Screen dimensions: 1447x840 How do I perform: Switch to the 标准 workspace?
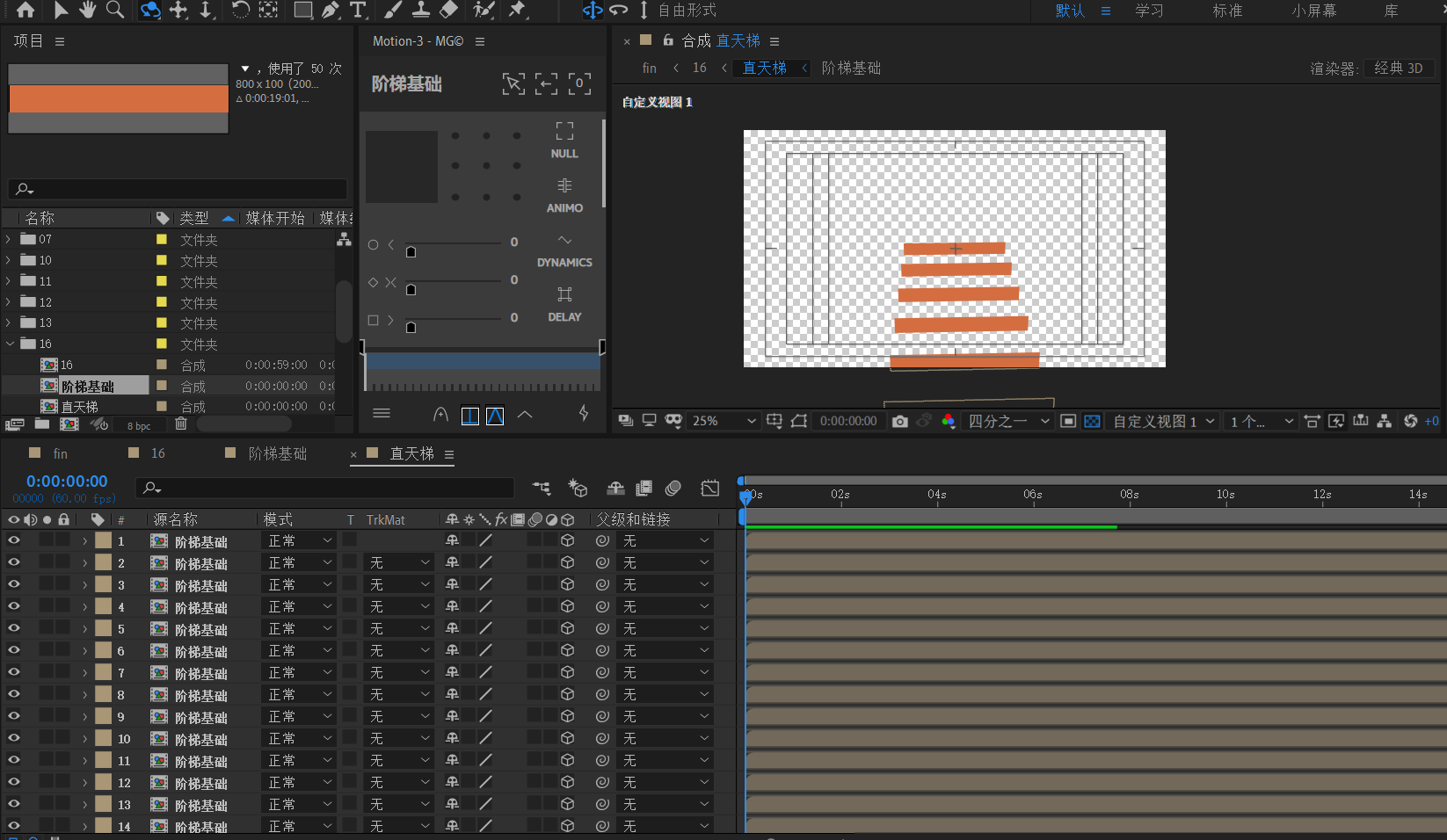(1227, 11)
